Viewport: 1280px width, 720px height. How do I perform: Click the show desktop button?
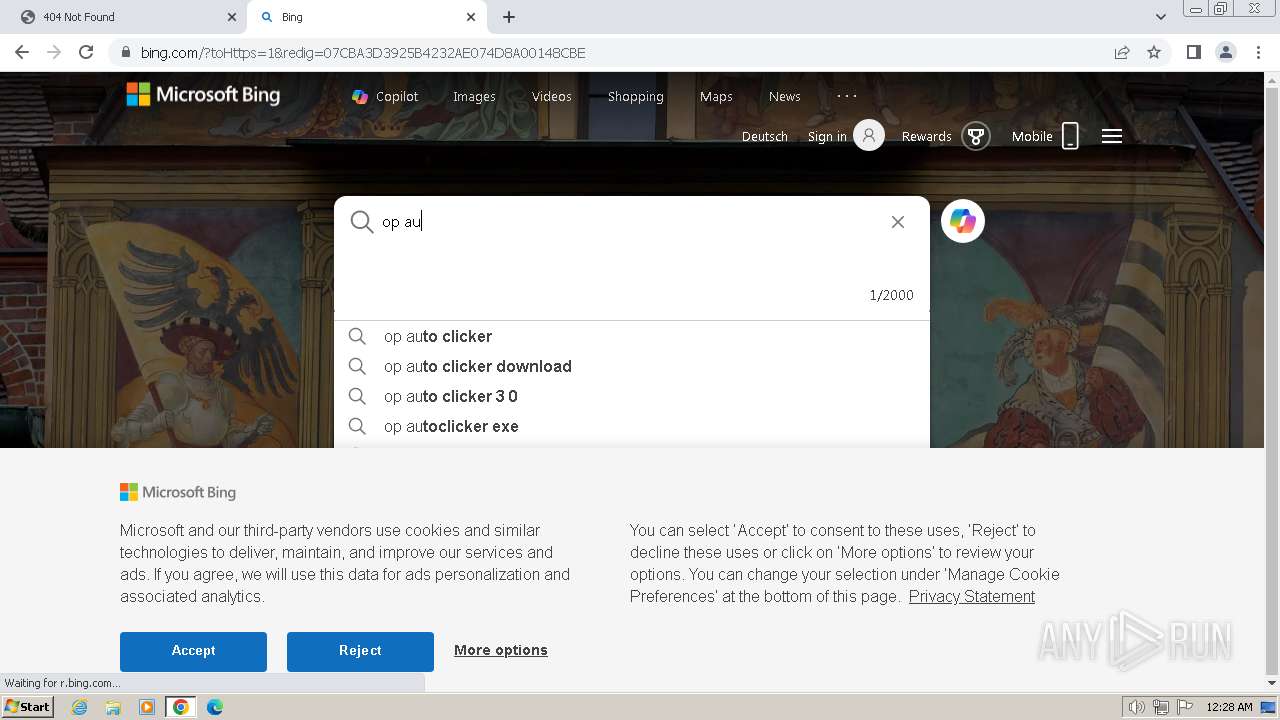[x=1268, y=707]
